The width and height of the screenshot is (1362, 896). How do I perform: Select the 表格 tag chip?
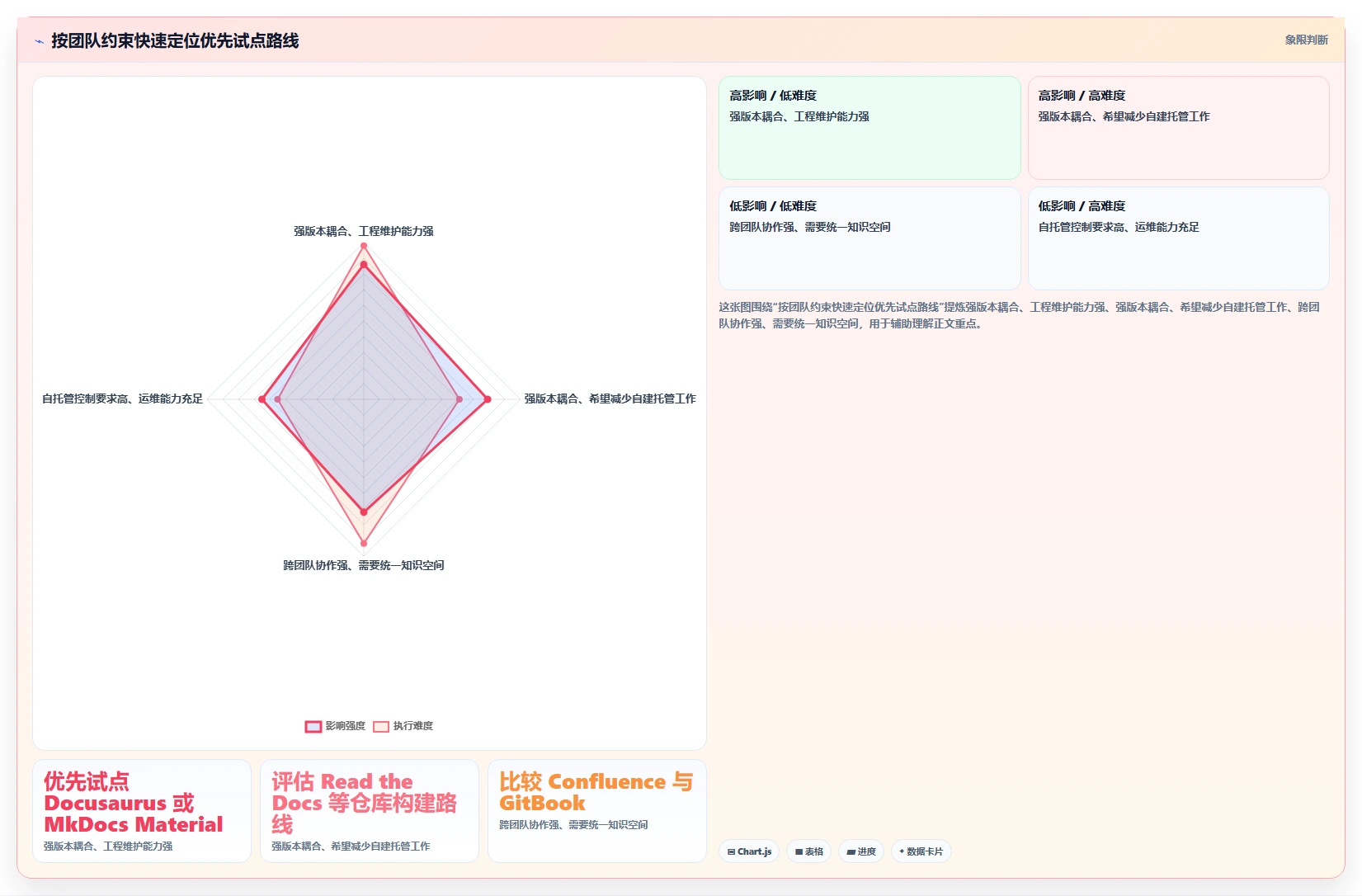tap(808, 851)
